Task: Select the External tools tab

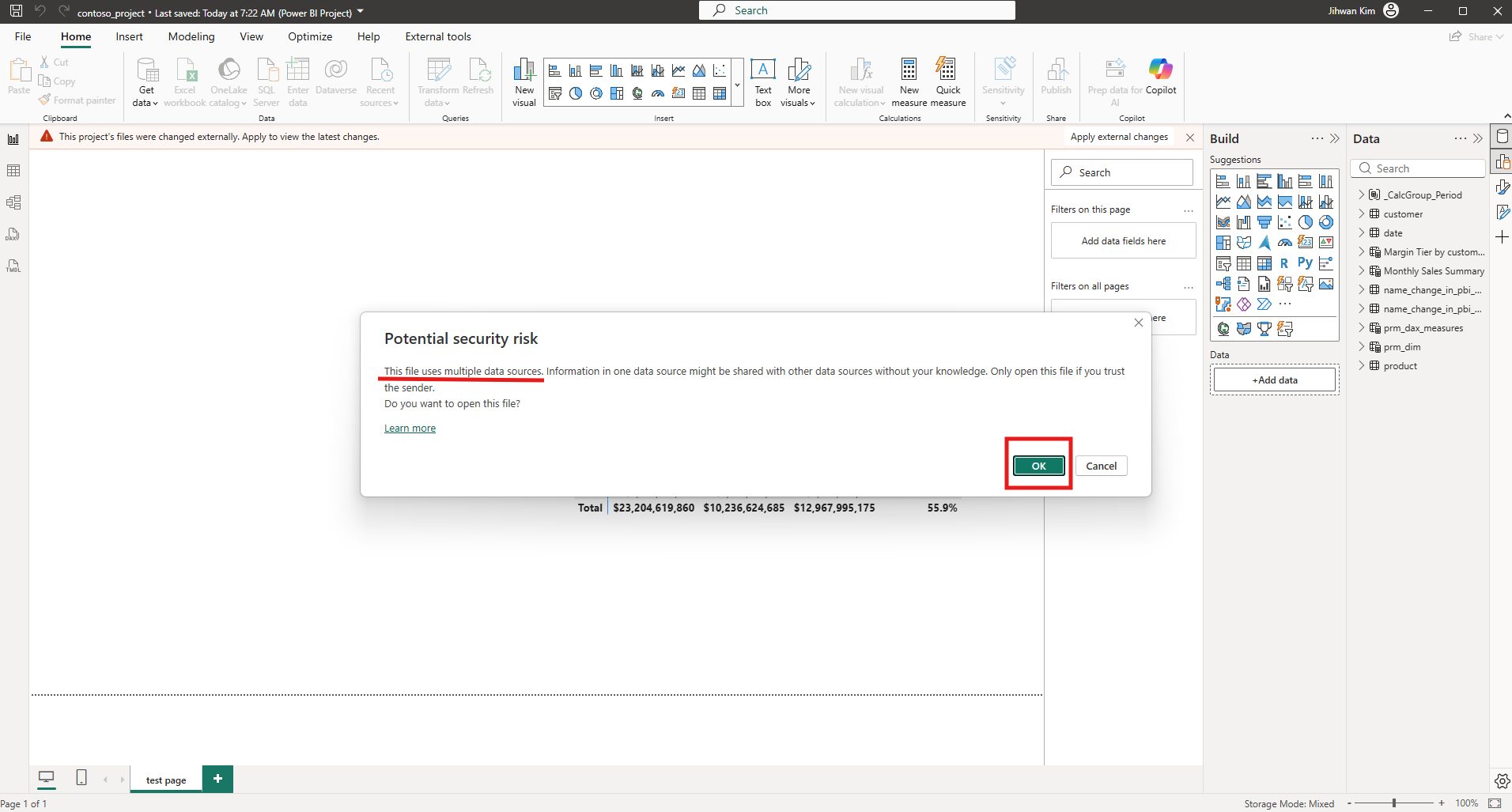Action: pyautogui.click(x=438, y=36)
